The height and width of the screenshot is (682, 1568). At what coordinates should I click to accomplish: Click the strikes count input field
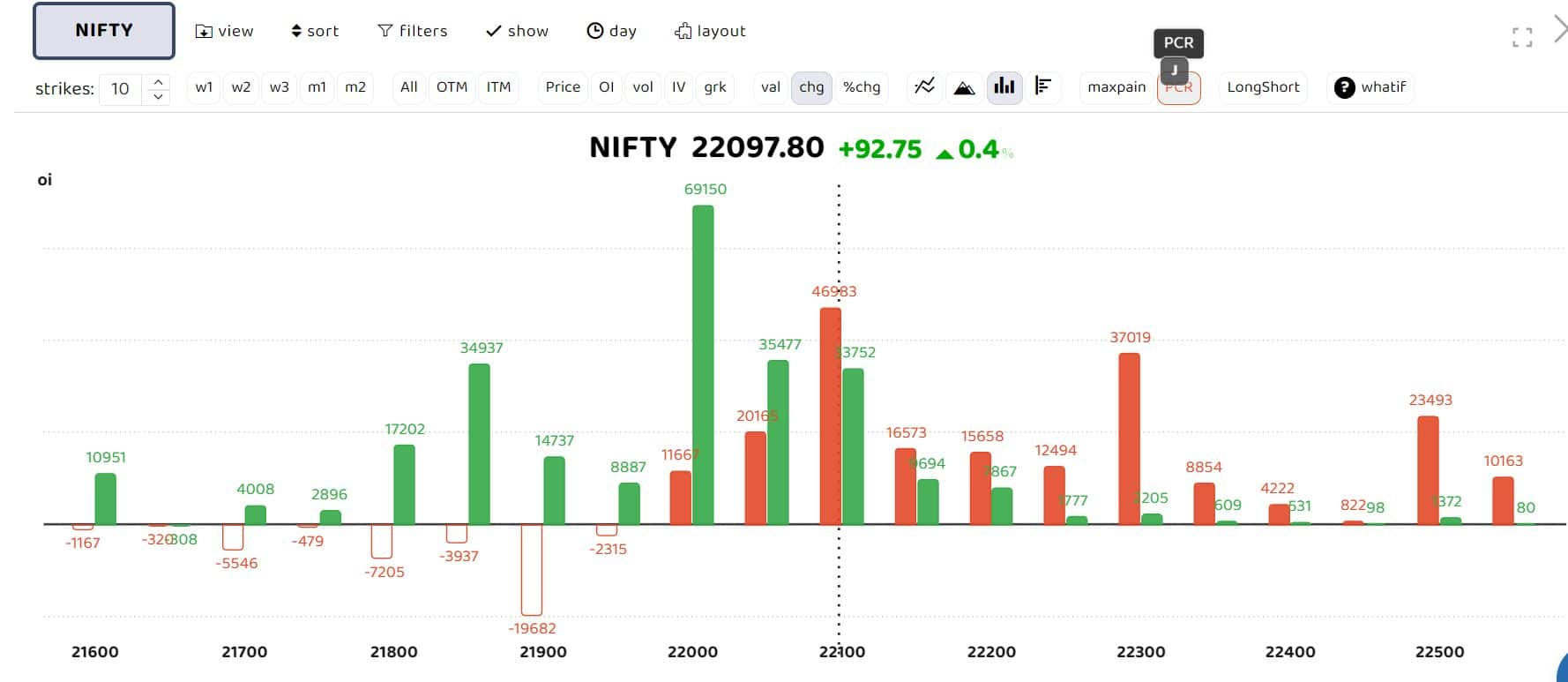pos(121,88)
